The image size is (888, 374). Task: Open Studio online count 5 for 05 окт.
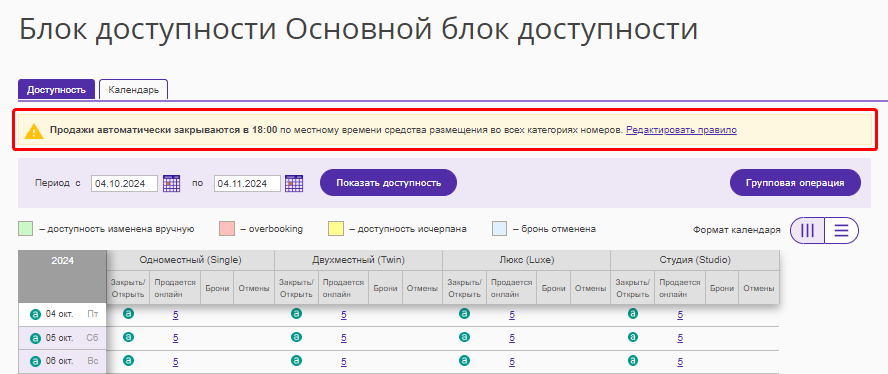680,338
